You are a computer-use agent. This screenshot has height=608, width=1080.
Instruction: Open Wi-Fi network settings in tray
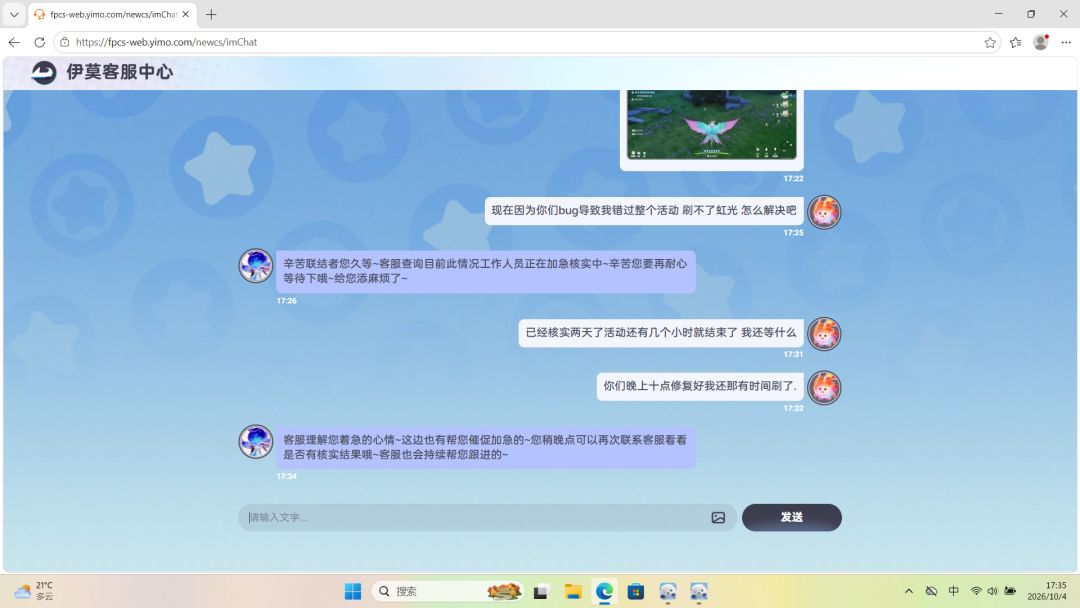click(x=976, y=591)
